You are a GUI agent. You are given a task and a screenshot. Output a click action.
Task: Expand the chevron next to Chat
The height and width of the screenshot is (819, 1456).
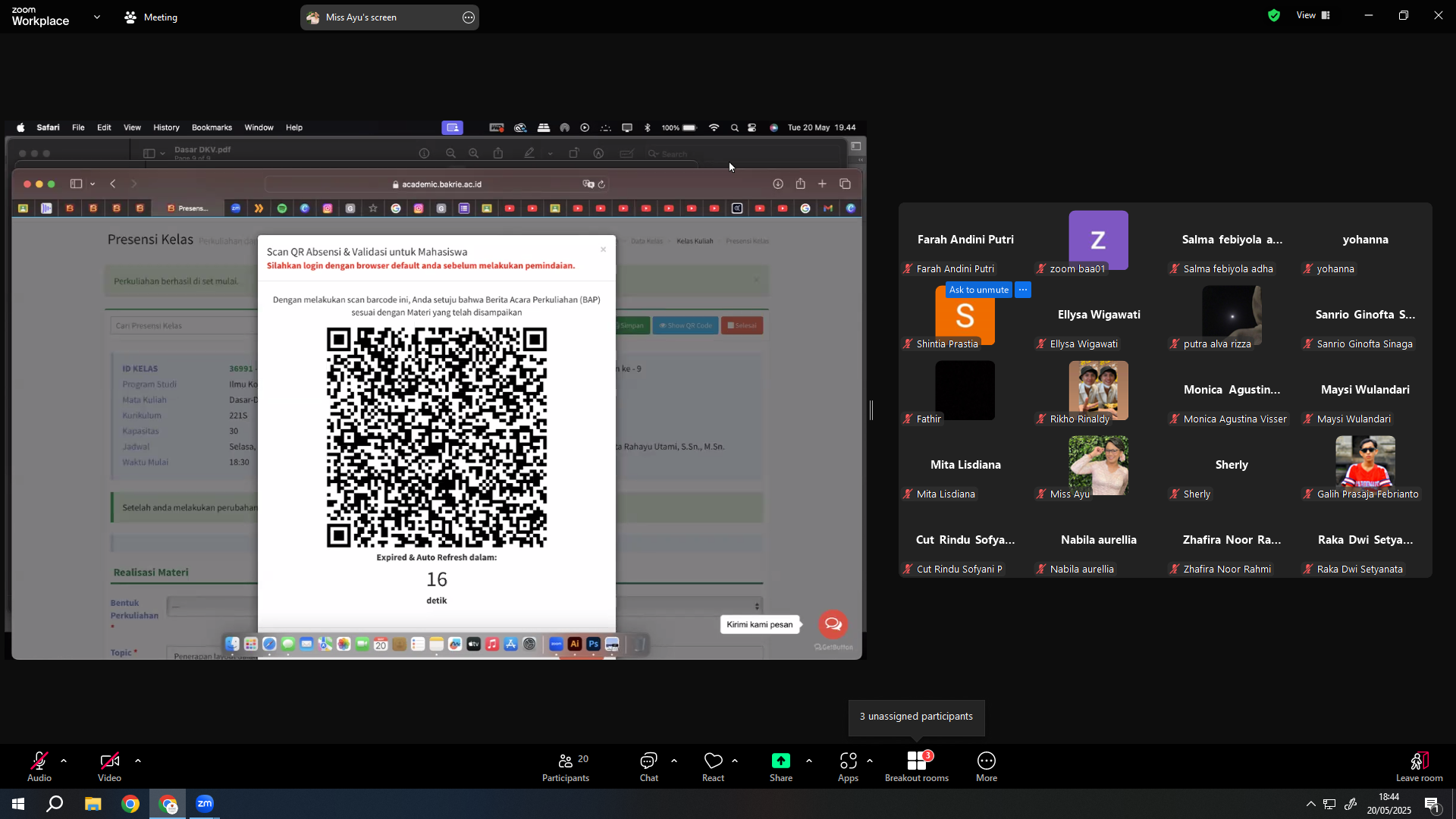(x=674, y=761)
